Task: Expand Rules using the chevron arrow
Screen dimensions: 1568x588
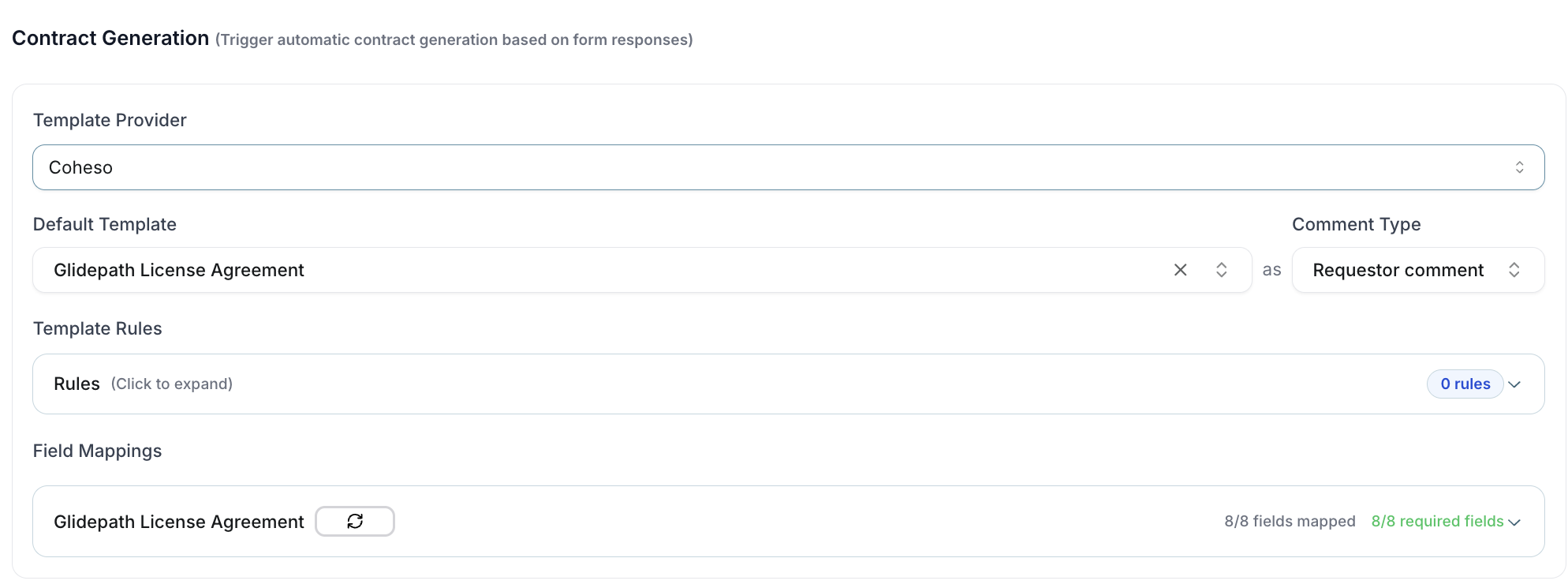Action: (1514, 384)
